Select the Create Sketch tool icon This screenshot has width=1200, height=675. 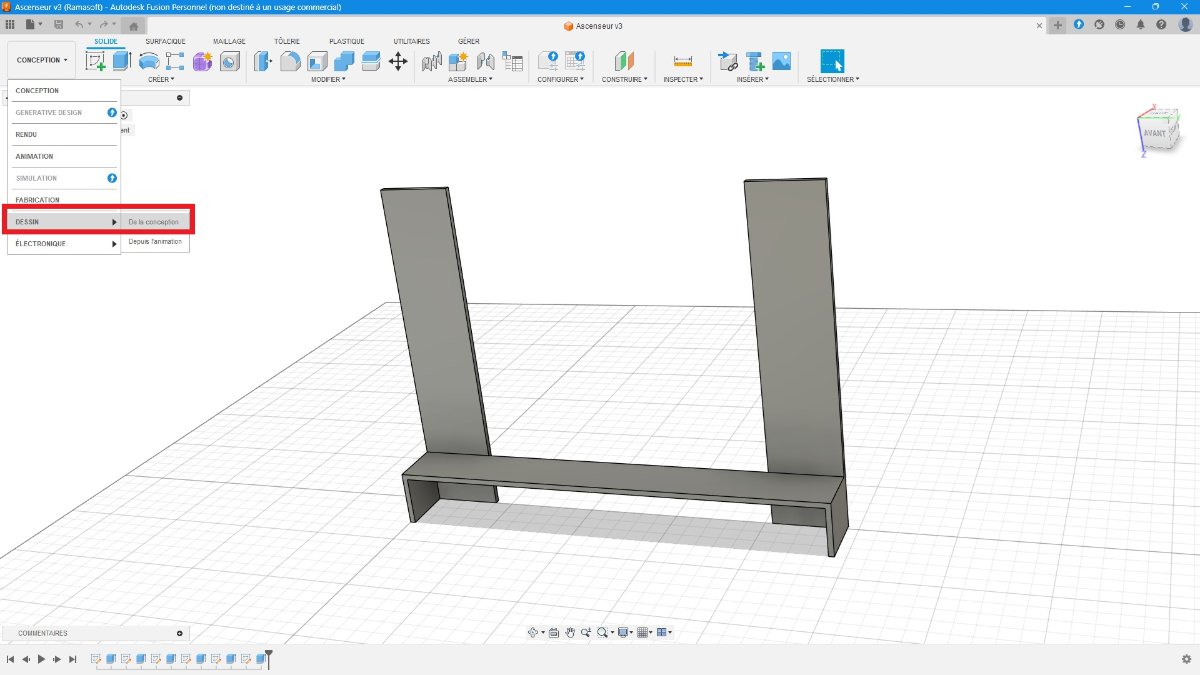coord(96,61)
